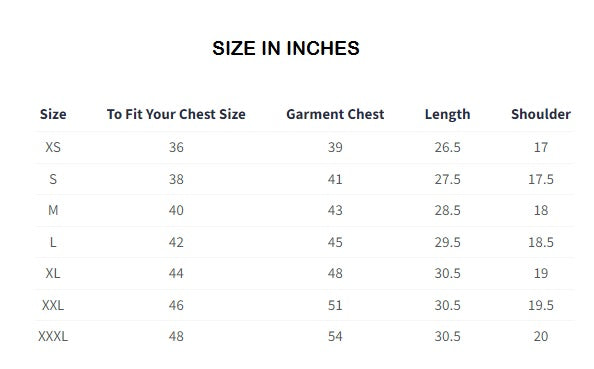The image size is (594, 369).
Task: Select the Length column header
Action: click(x=447, y=114)
